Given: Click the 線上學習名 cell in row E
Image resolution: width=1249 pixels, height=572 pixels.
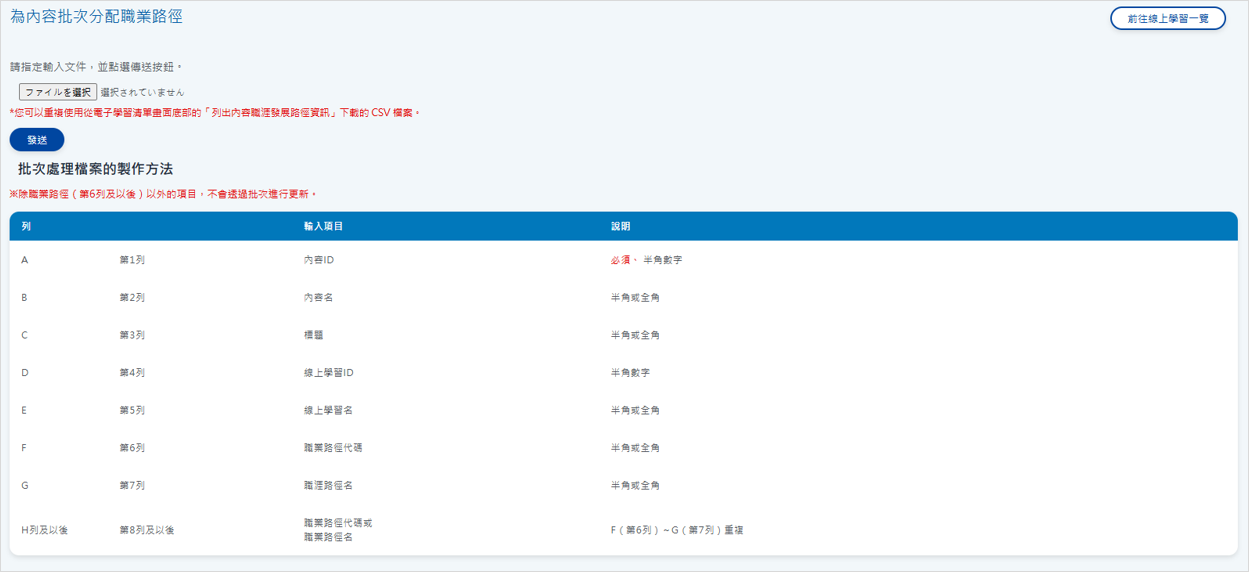Looking at the screenshot, I should pyautogui.click(x=328, y=410).
